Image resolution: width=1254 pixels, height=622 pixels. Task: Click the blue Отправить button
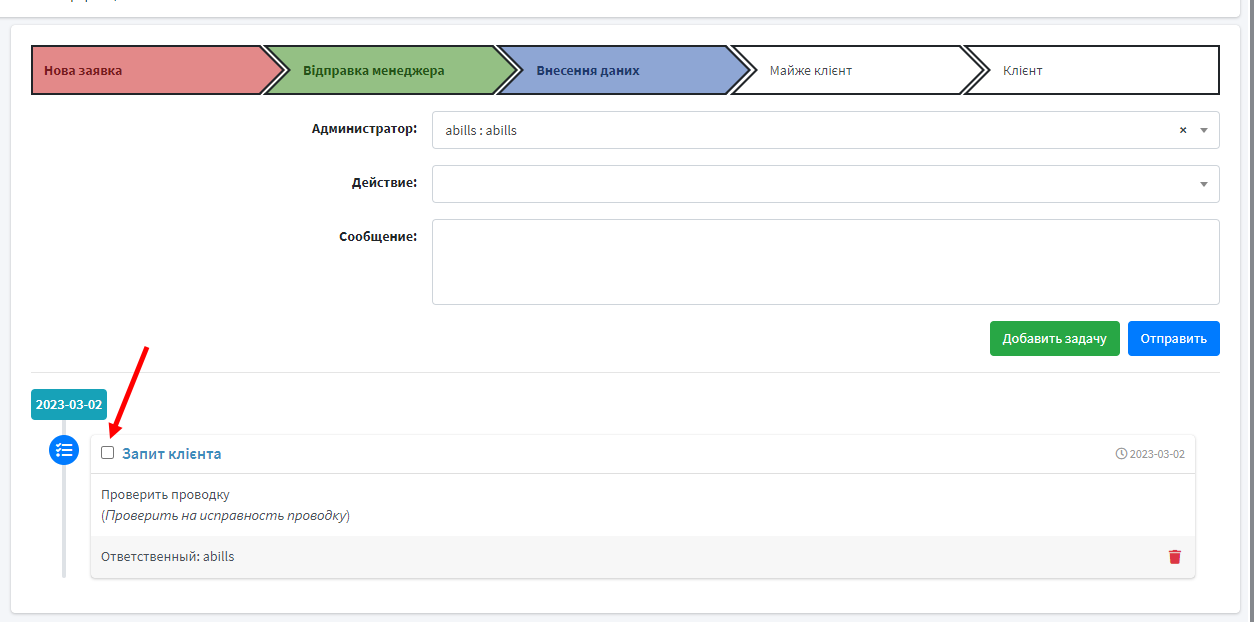pyautogui.click(x=1173, y=338)
